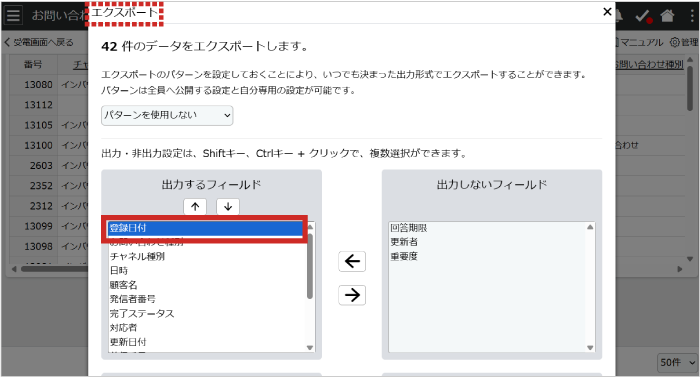Click non-output fields list scrollbar up arrow
The height and width of the screenshot is (380, 700).
click(x=590, y=227)
